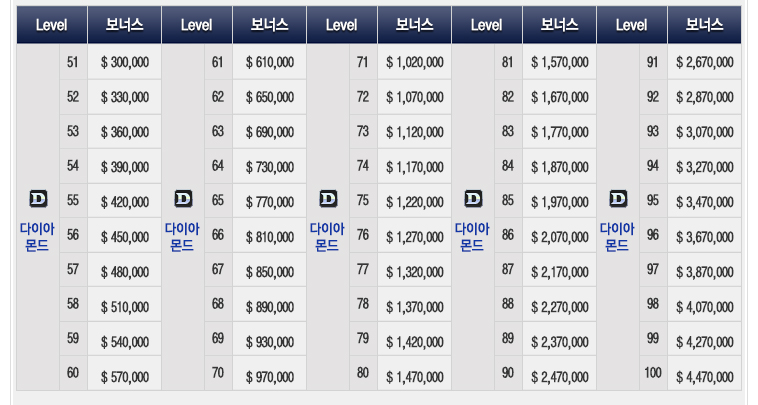758x405 pixels.
Task: Select the level 100 cell
Action: [653, 374]
